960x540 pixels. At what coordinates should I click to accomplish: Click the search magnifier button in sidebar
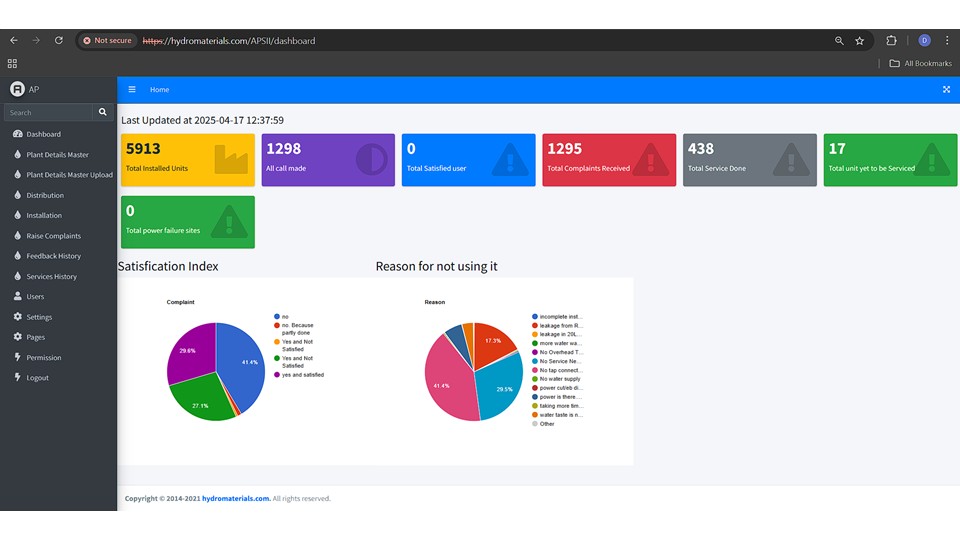click(x=103, y=113)
